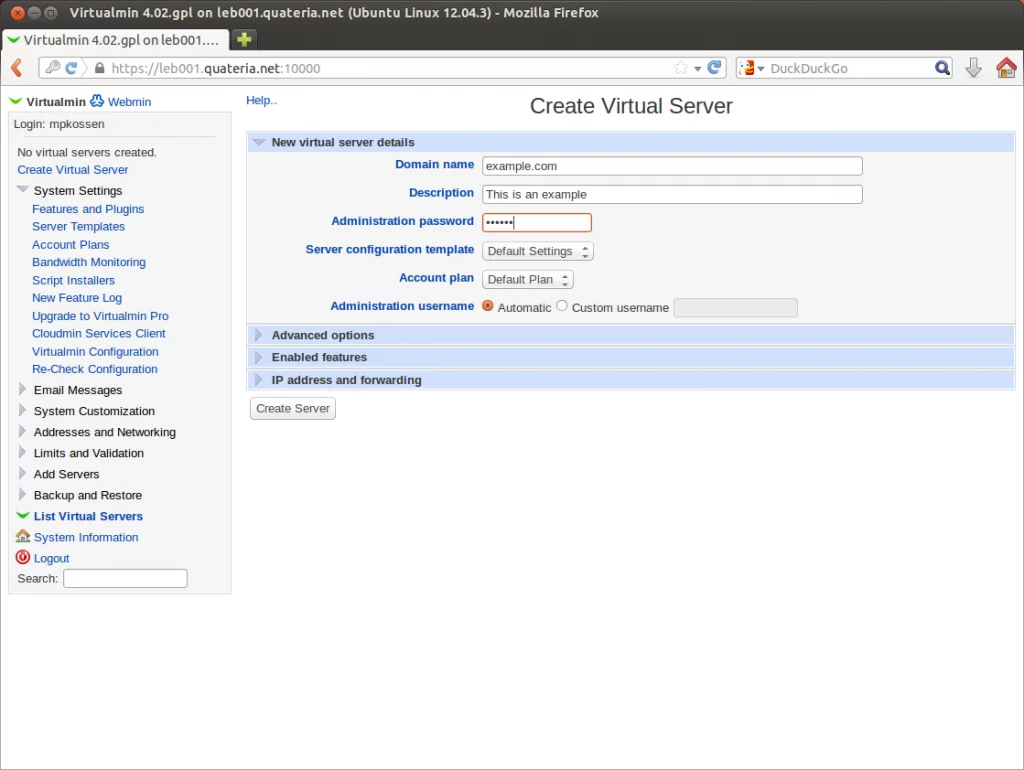Open New Feature Log
Image resolution: width=1024 pixels, height=770 pixels.
pyautogui.click(x=77, y=298)
